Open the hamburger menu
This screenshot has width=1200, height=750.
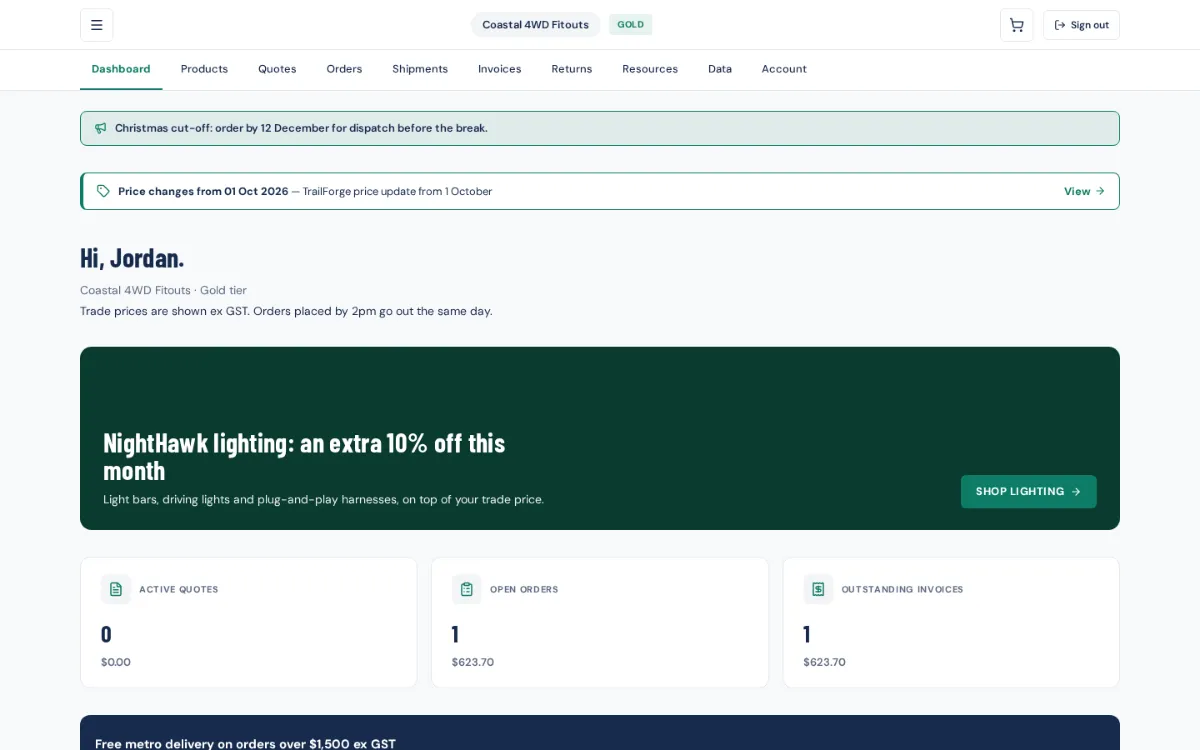coord(96,25)
